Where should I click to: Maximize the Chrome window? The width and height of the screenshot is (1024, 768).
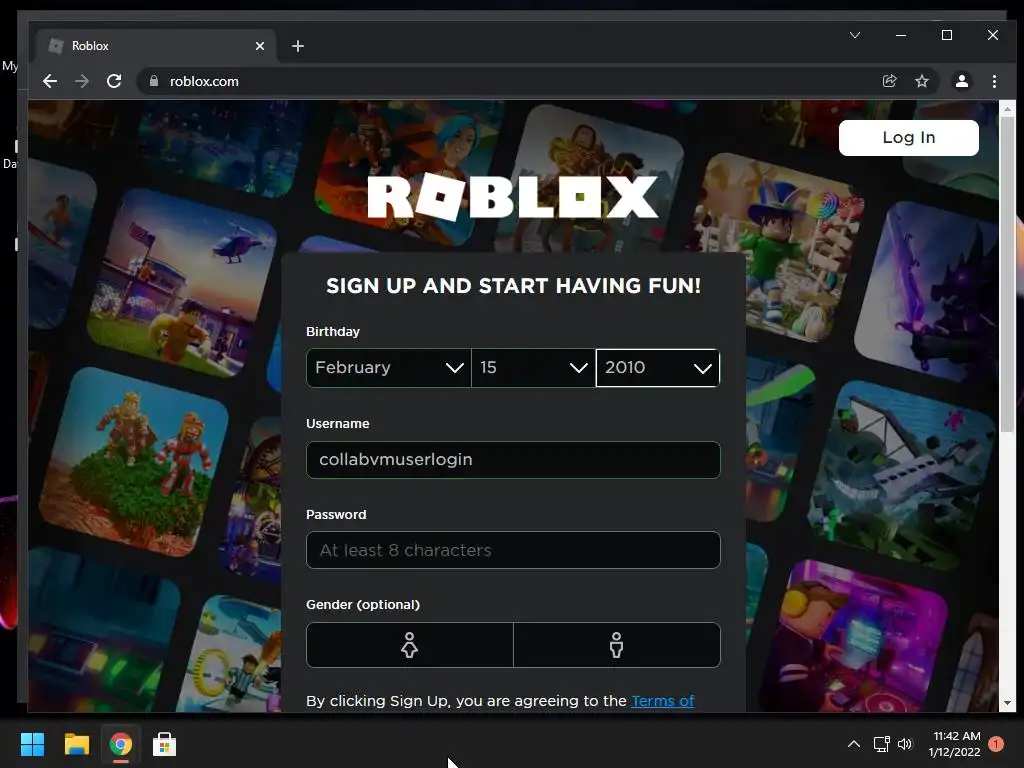(947, 35)
